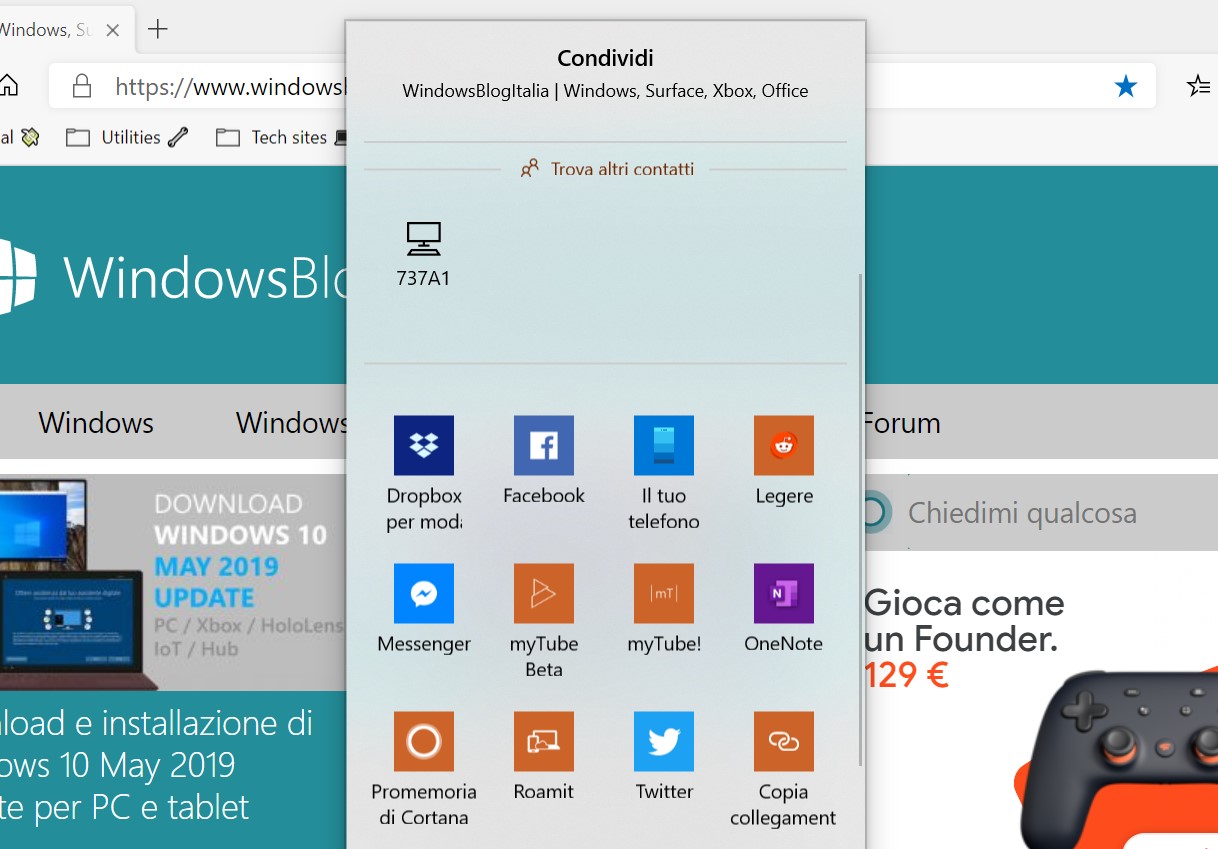Click the blue favorites star in address bar
This screenshot has width=1218, height=849.
pos(1126,87)
